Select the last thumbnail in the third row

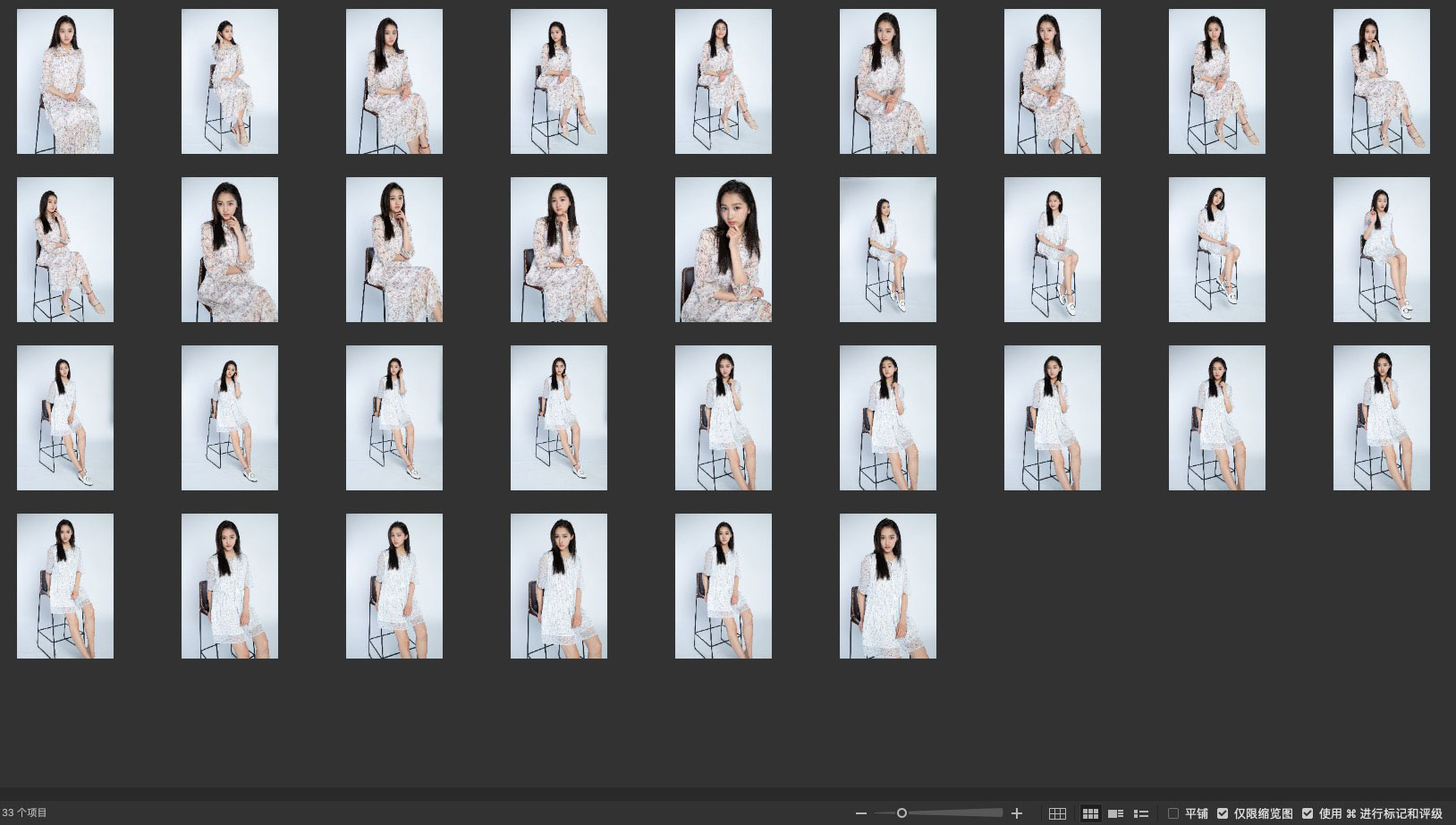tap(1381, 418)
